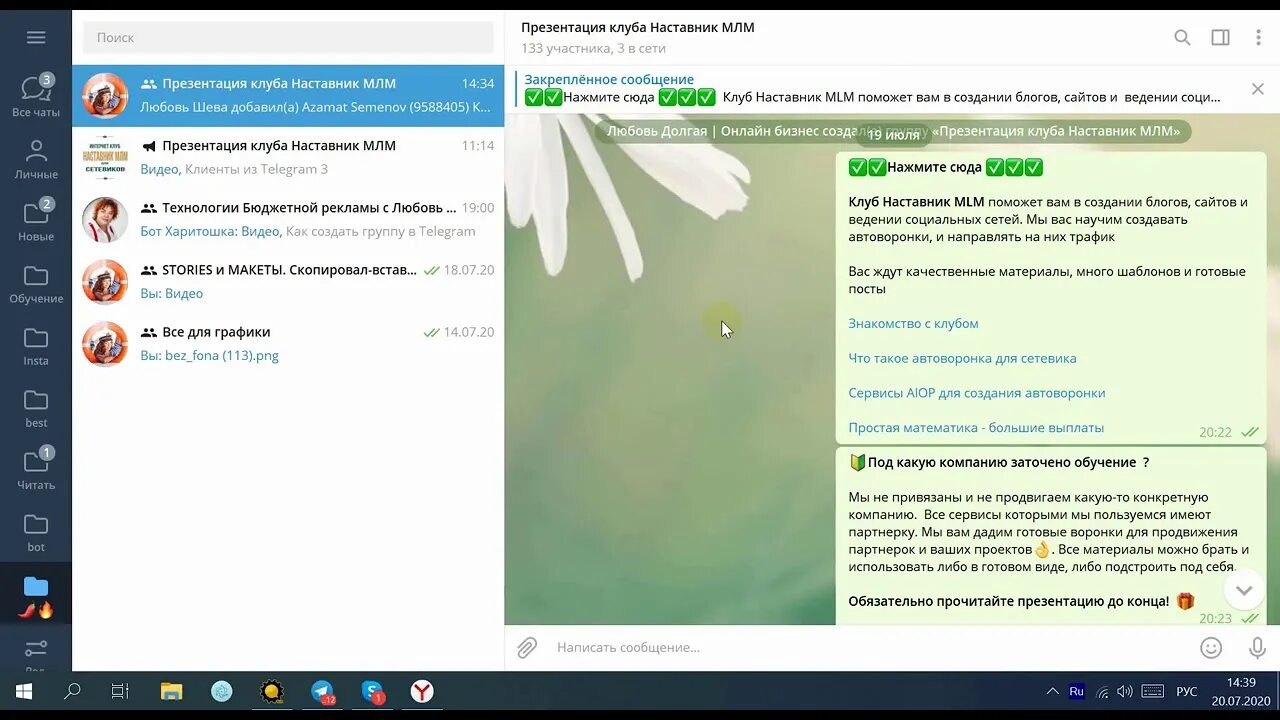Viewport: 1280px width, 720px height.
Task: Open the "Обучение" folder
Action: [36, 283]
